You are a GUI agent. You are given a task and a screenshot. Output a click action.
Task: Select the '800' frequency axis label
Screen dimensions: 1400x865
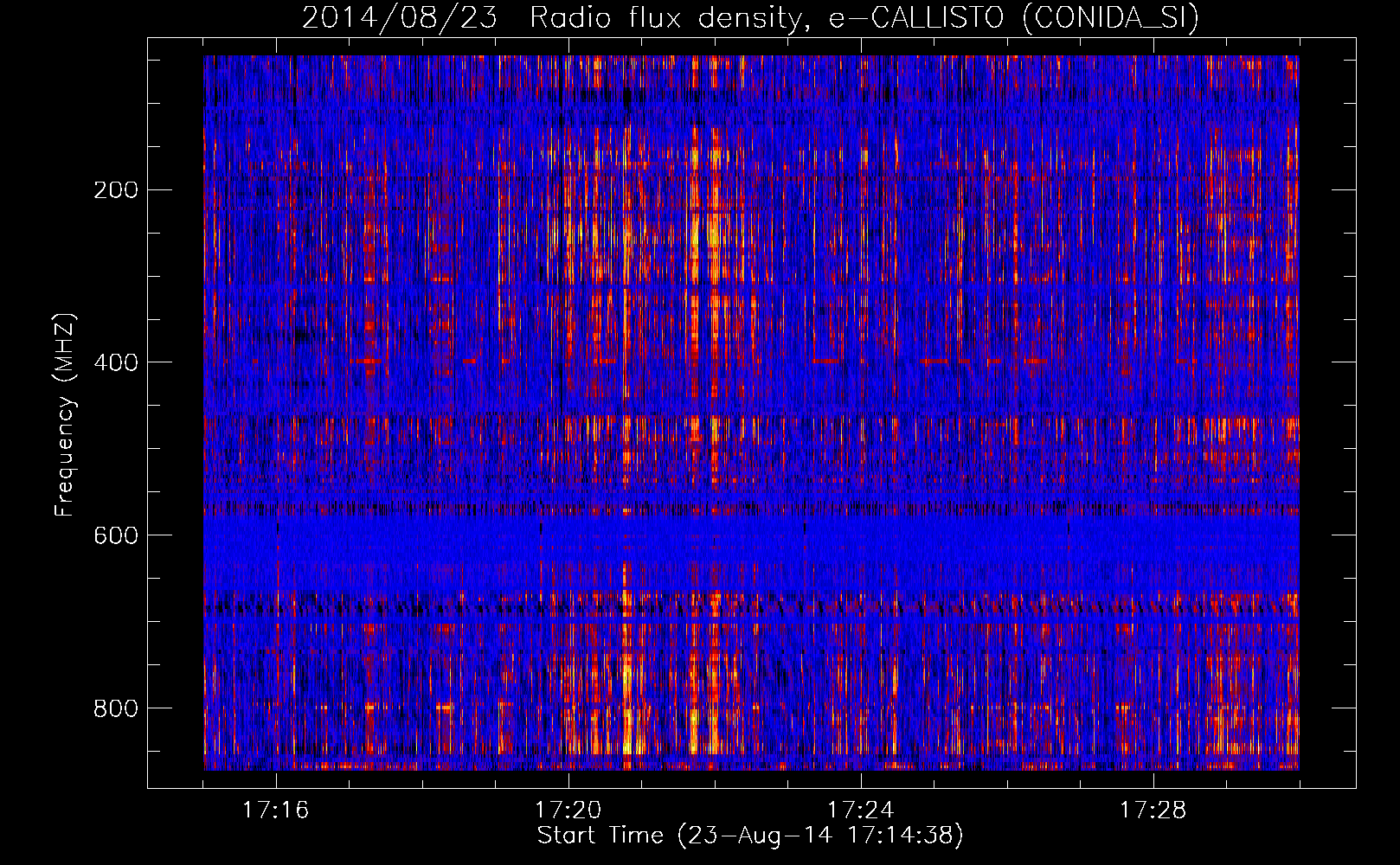(115, 708)
